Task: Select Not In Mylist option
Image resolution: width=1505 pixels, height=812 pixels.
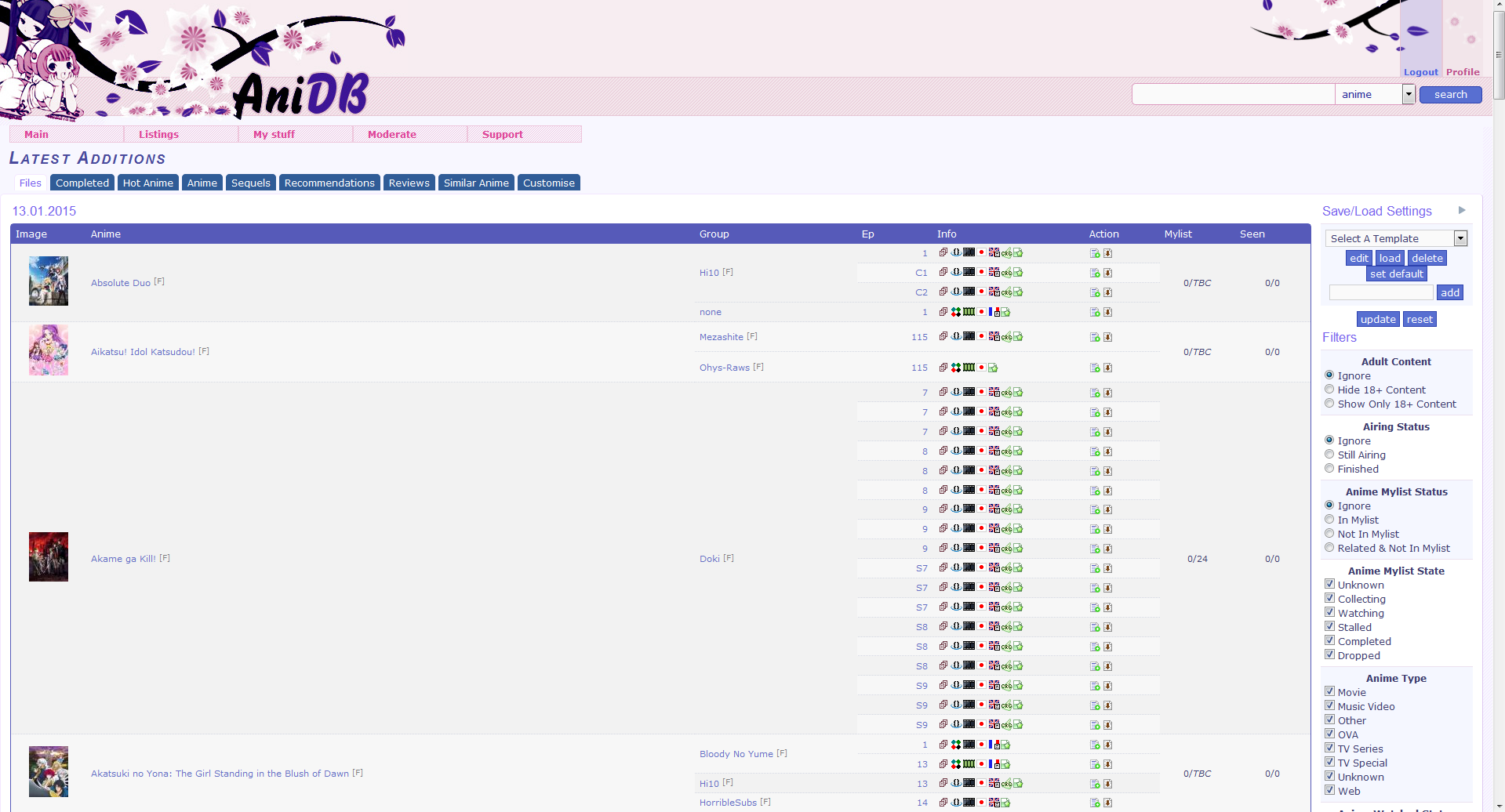Action: [x=1329, y=534]
